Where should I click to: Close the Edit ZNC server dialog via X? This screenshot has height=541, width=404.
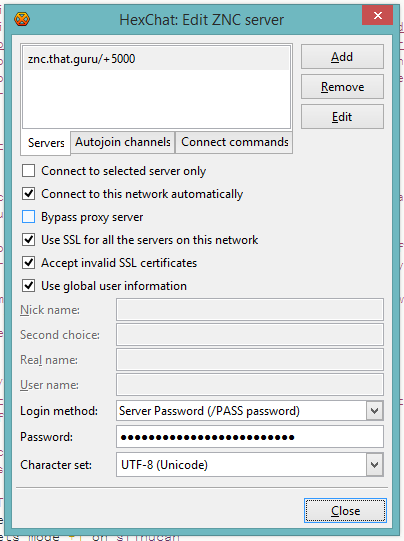tap(377, 15)
